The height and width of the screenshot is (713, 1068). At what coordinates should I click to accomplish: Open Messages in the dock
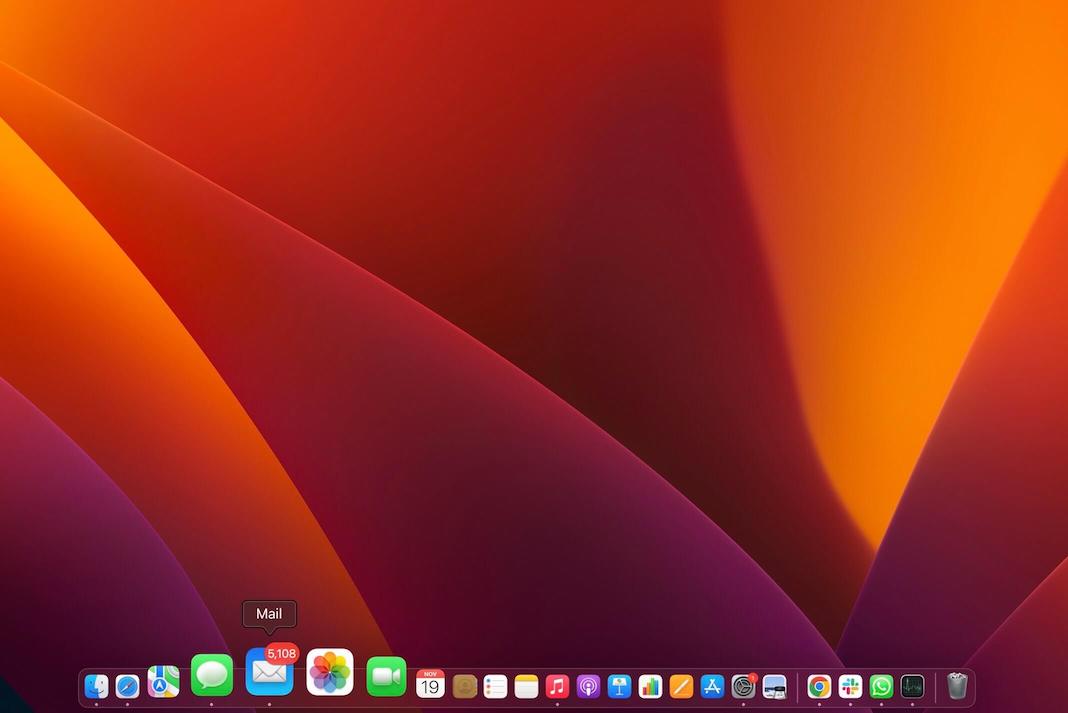point(212,676)
